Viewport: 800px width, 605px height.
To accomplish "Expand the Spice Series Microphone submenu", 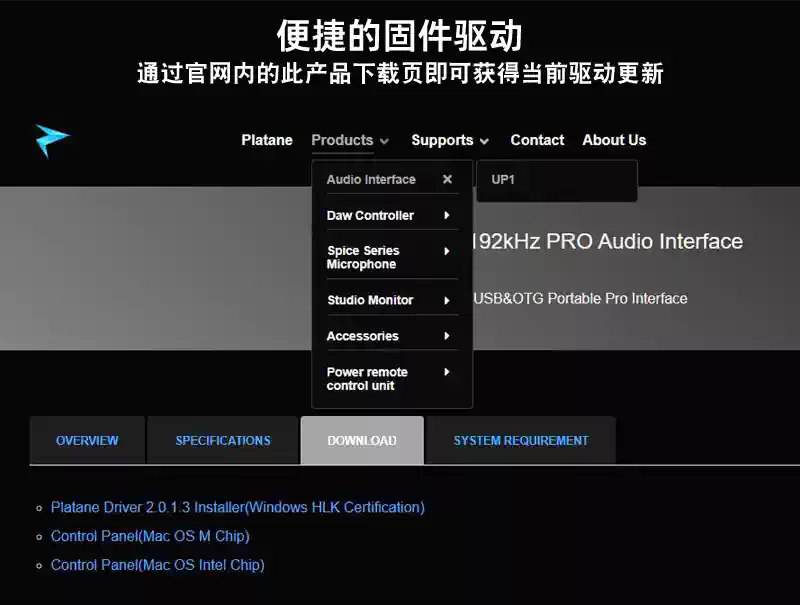I will point(447,257).
